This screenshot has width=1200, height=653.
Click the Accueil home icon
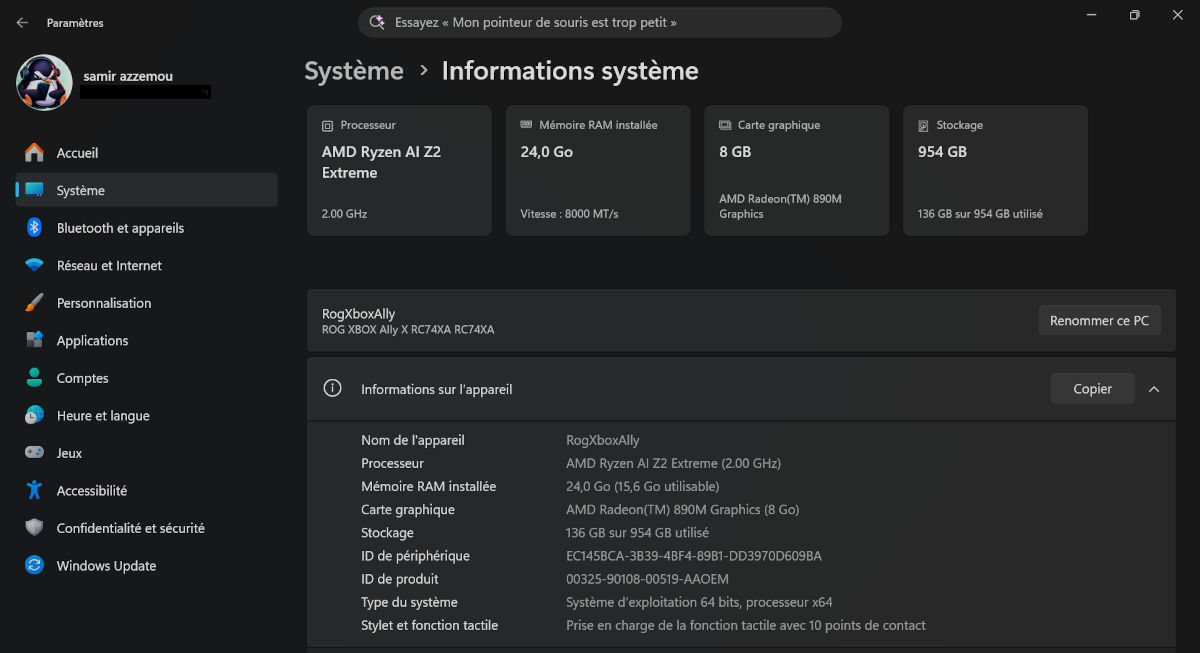pos(34,153)
